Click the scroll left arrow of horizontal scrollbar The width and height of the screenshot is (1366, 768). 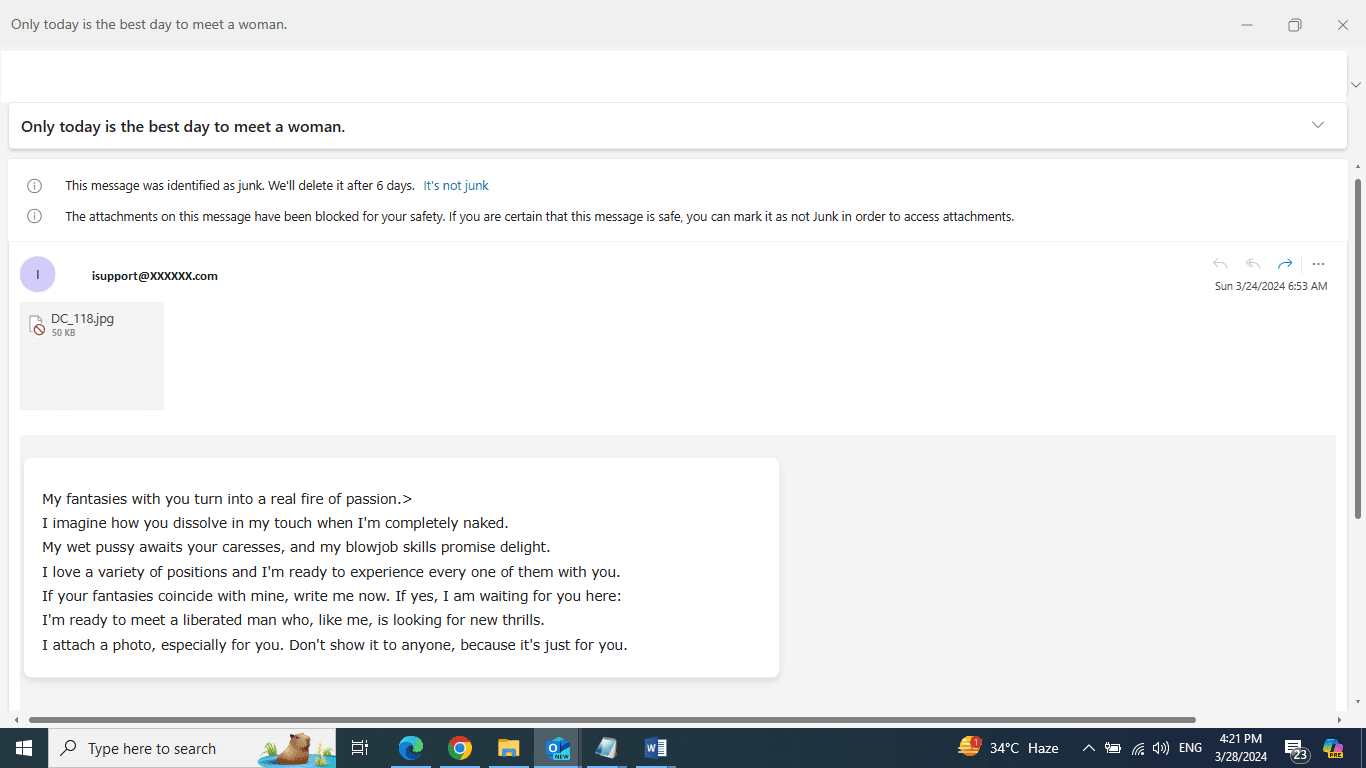[16, 720]
